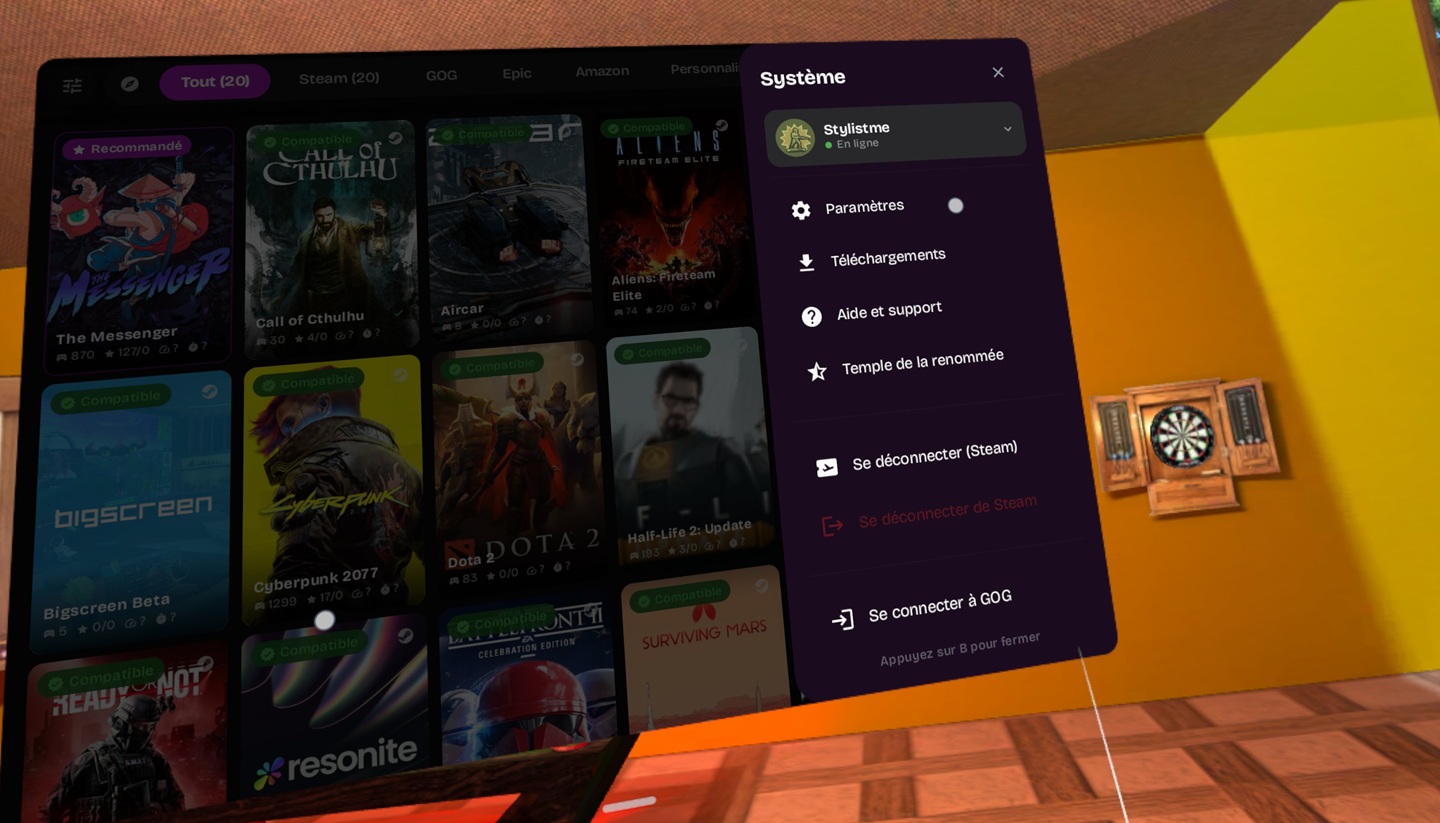Open the Cyberpunk 2077 game card
This screenshot has height=823, width=1440.
(x=334, y=489)
